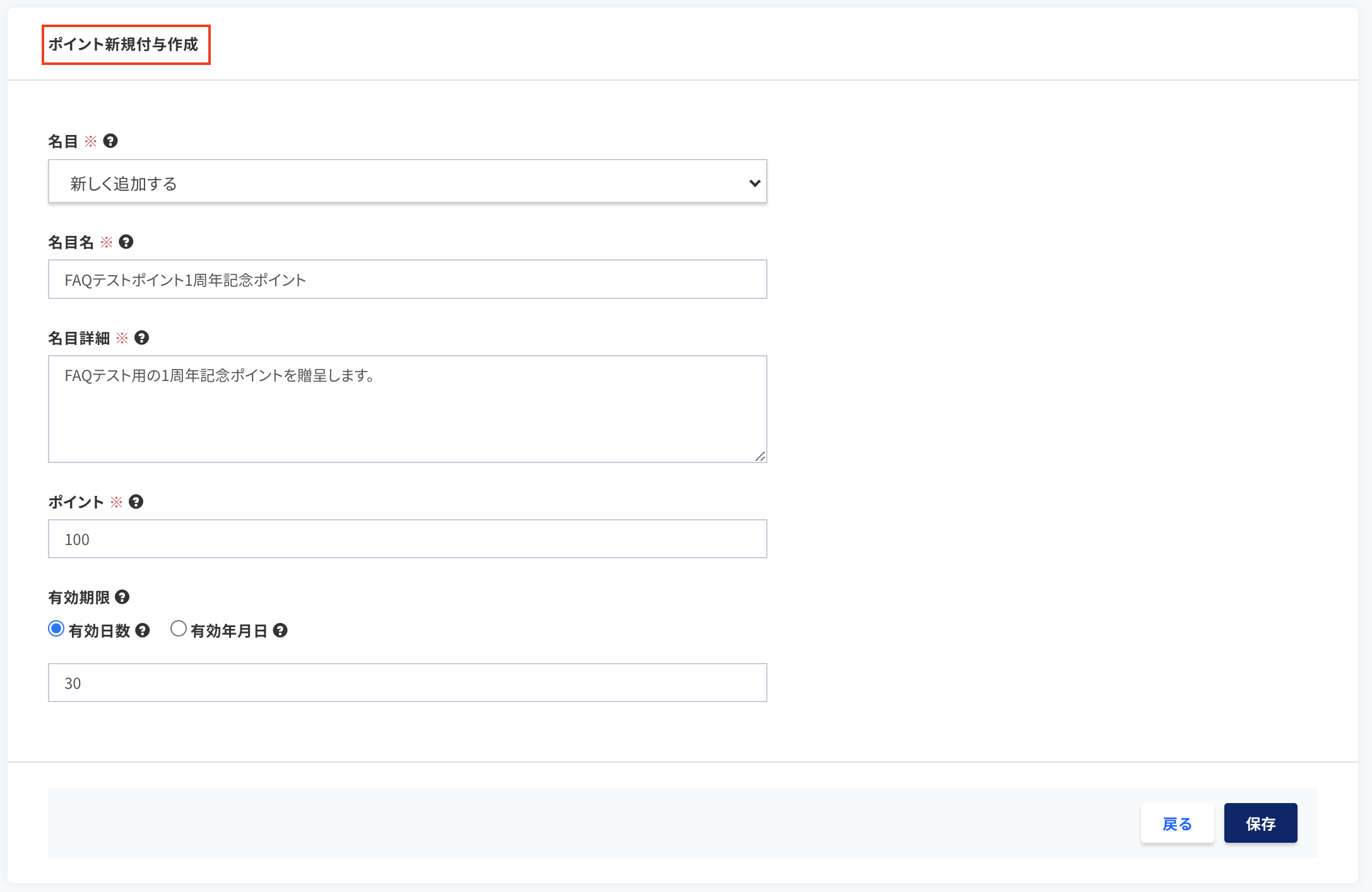Click help icon next to 名目 label
This screenshot has width=1372, height=892.
click(110, 141)
